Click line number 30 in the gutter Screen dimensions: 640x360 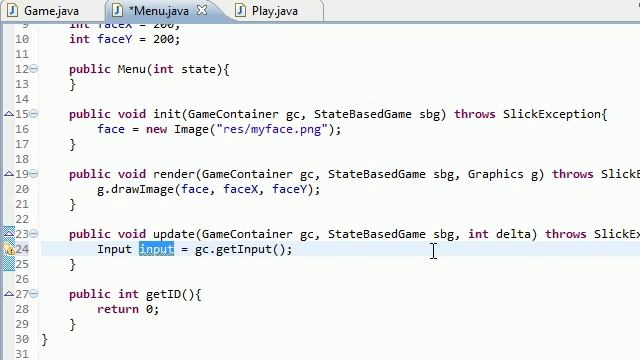click(x=22, y=339)
